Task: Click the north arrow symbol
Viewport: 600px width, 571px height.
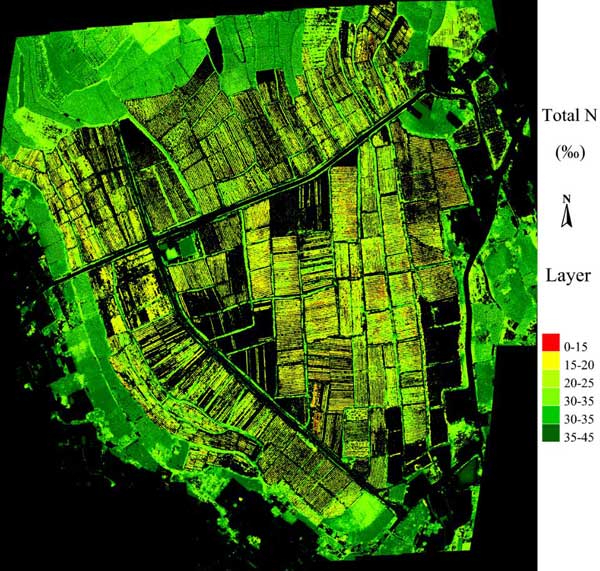Action: [x=567, y=216]
